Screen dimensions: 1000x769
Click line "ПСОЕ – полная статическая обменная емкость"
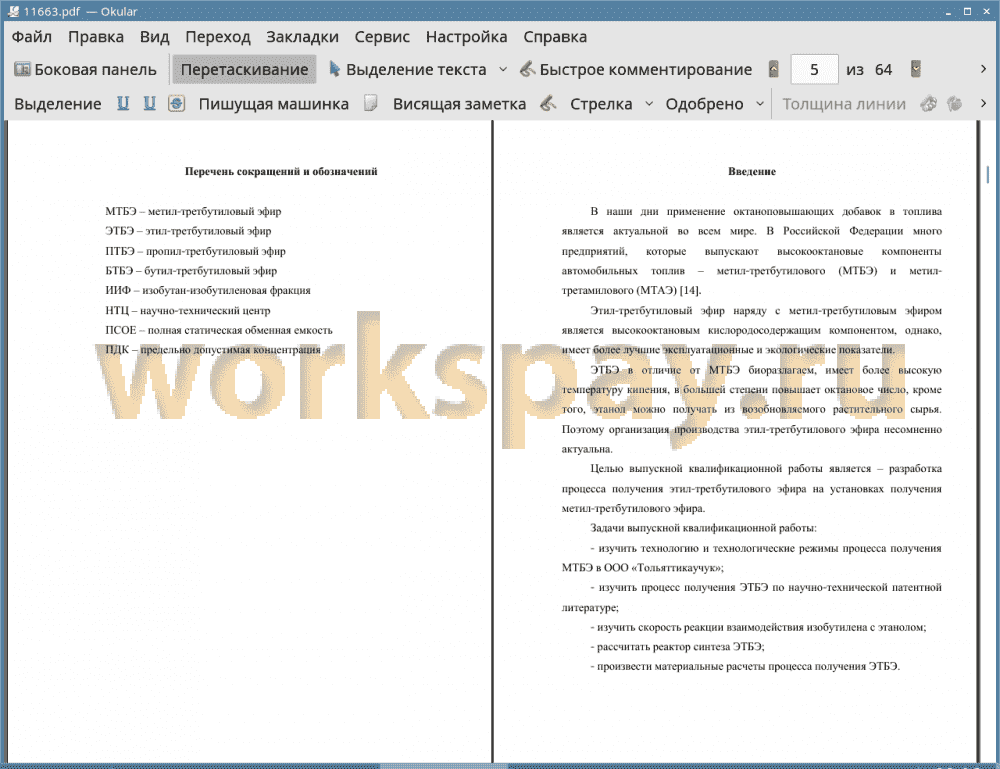219,330
